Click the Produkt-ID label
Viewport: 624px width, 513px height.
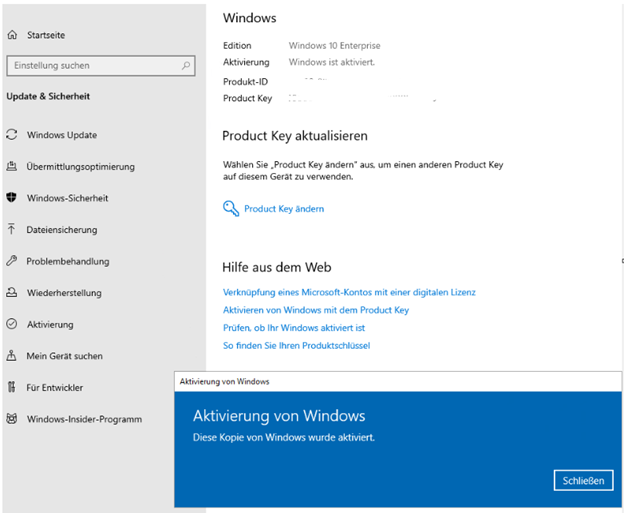(x=245, y=82)
